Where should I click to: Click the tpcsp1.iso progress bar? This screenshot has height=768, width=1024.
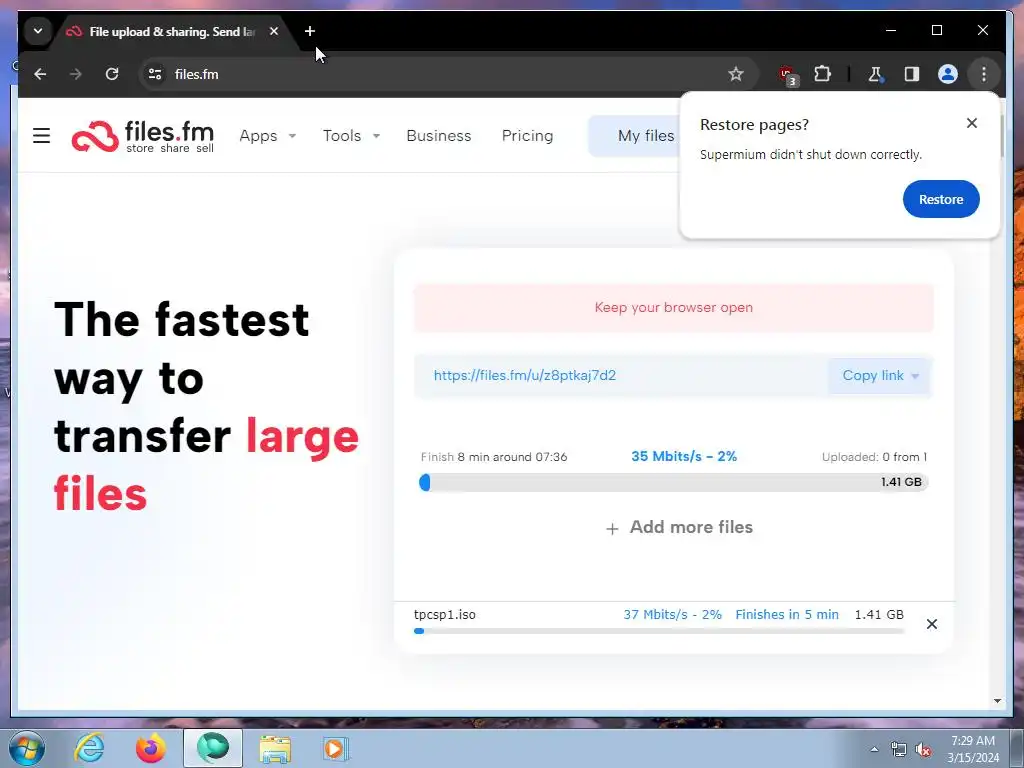659,631
